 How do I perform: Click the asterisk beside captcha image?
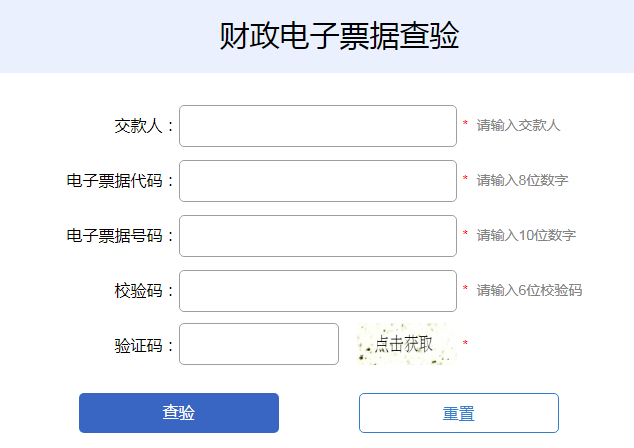(465, 344)
